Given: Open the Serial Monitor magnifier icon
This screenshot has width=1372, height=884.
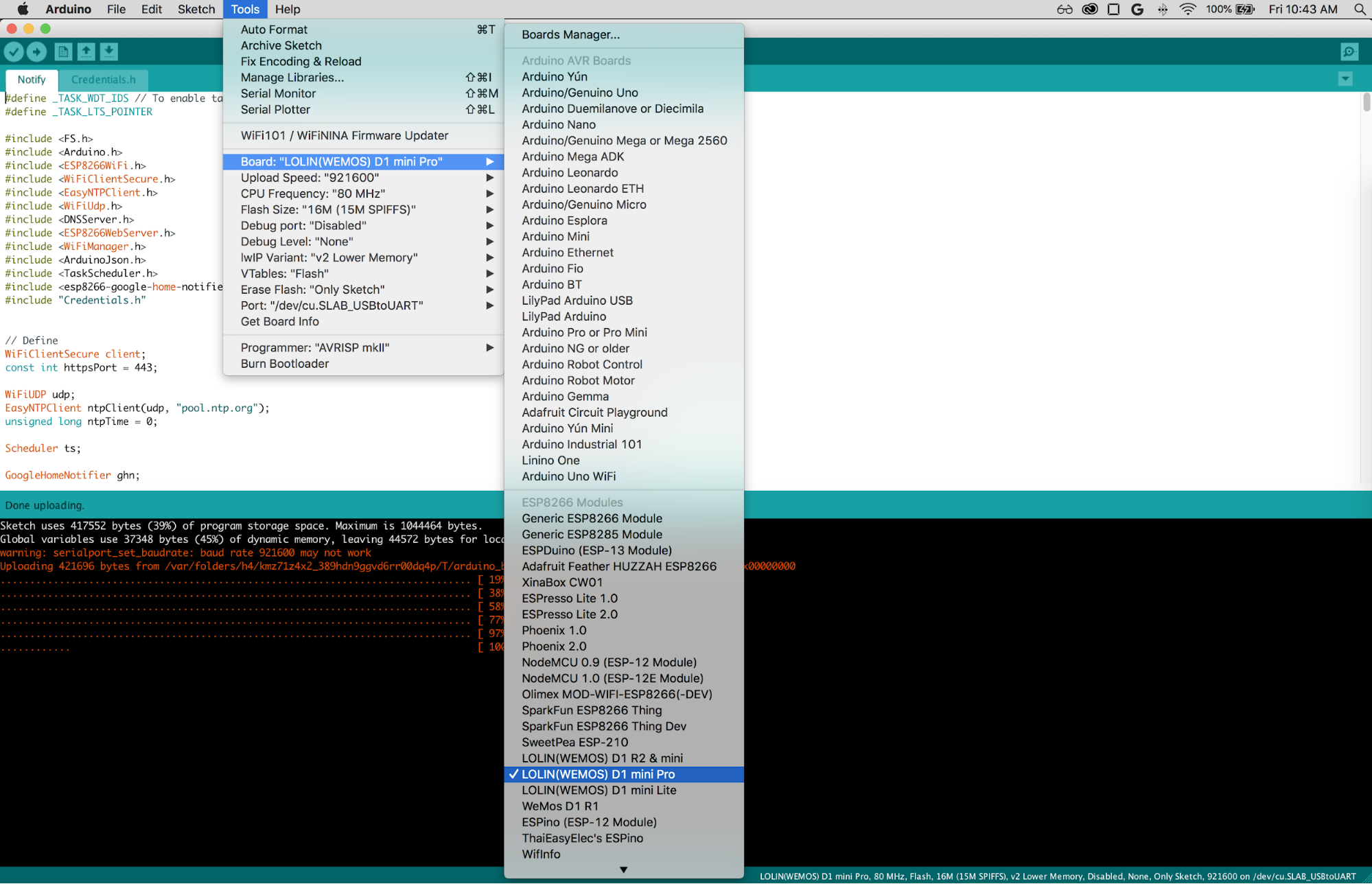Looking at the screenshot, I should (x=1349, y=51).
